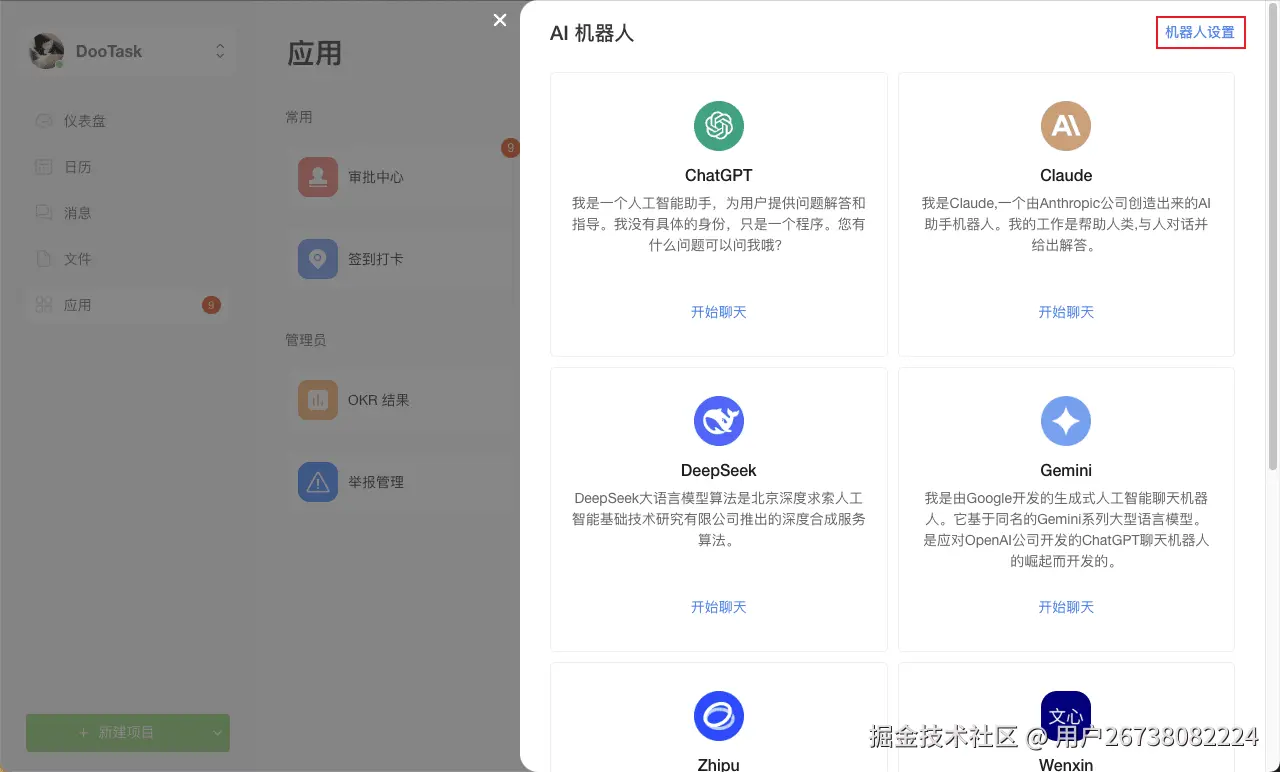Click the Gemini star logo icon
The width and height of the screenshot is (1280, 772).
pos(1066,421)
